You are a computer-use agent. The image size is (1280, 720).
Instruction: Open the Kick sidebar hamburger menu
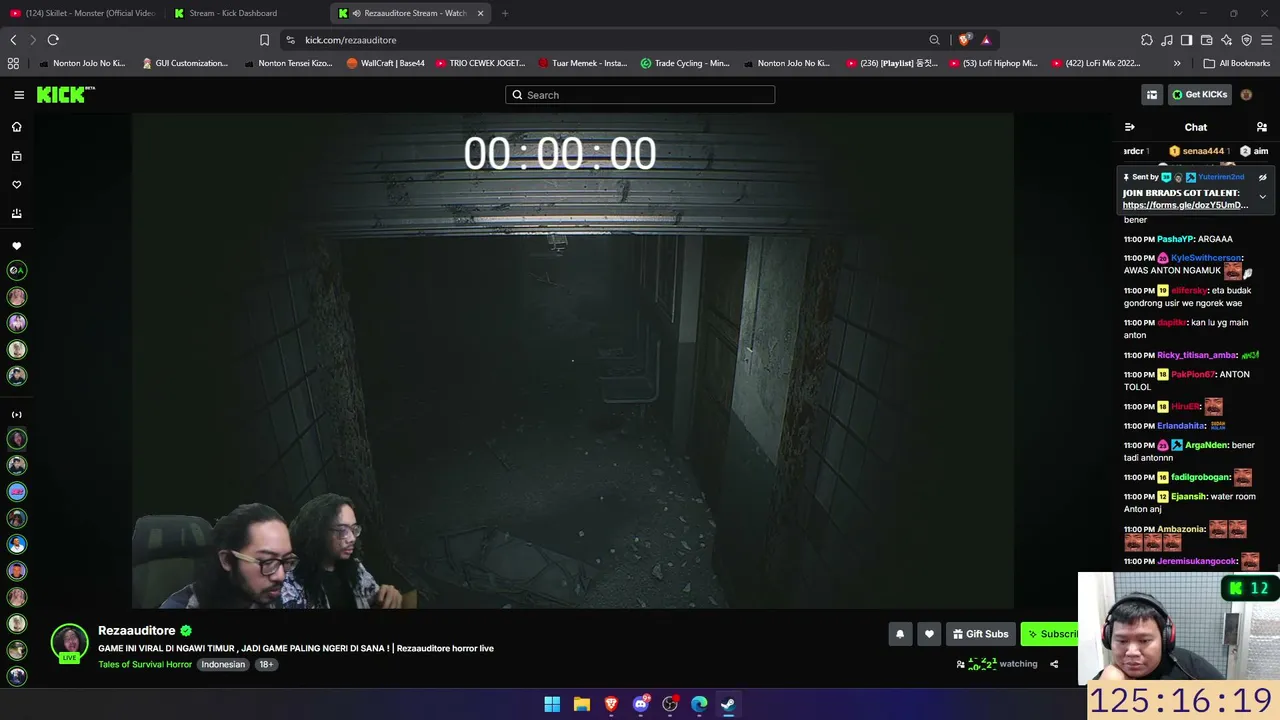pos(19,95)
